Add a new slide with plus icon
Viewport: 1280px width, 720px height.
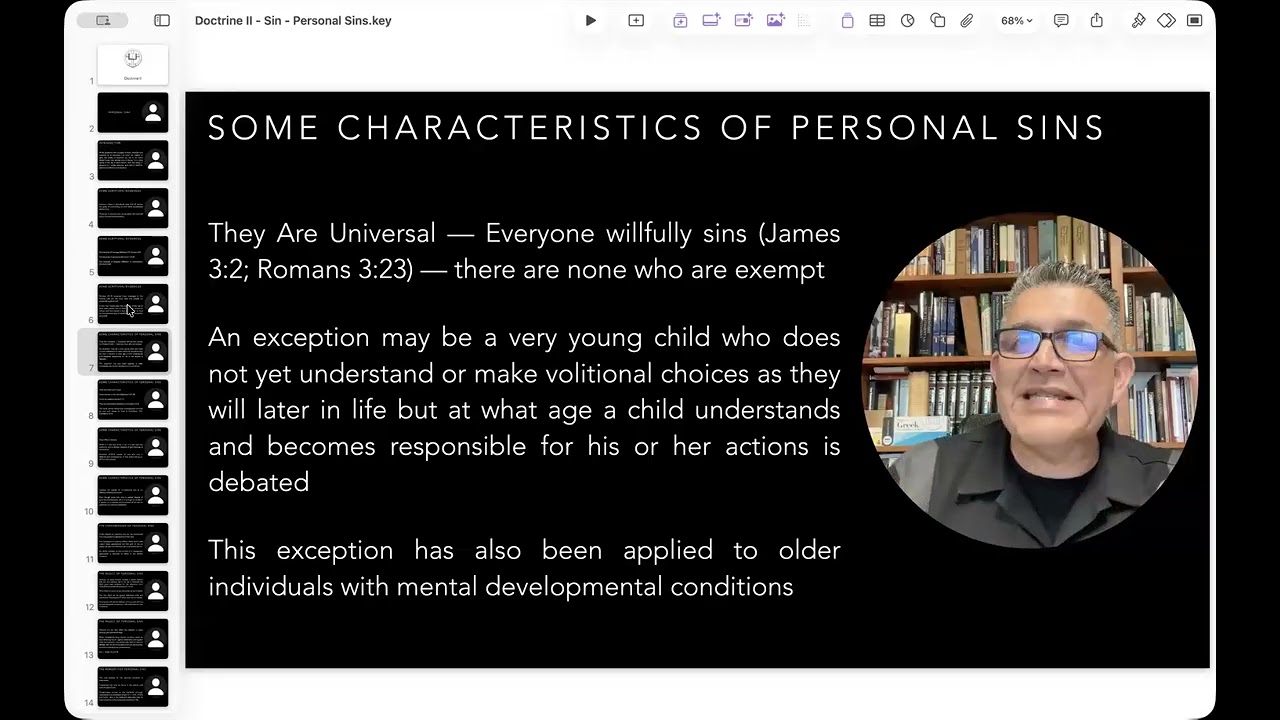point(636,20)
